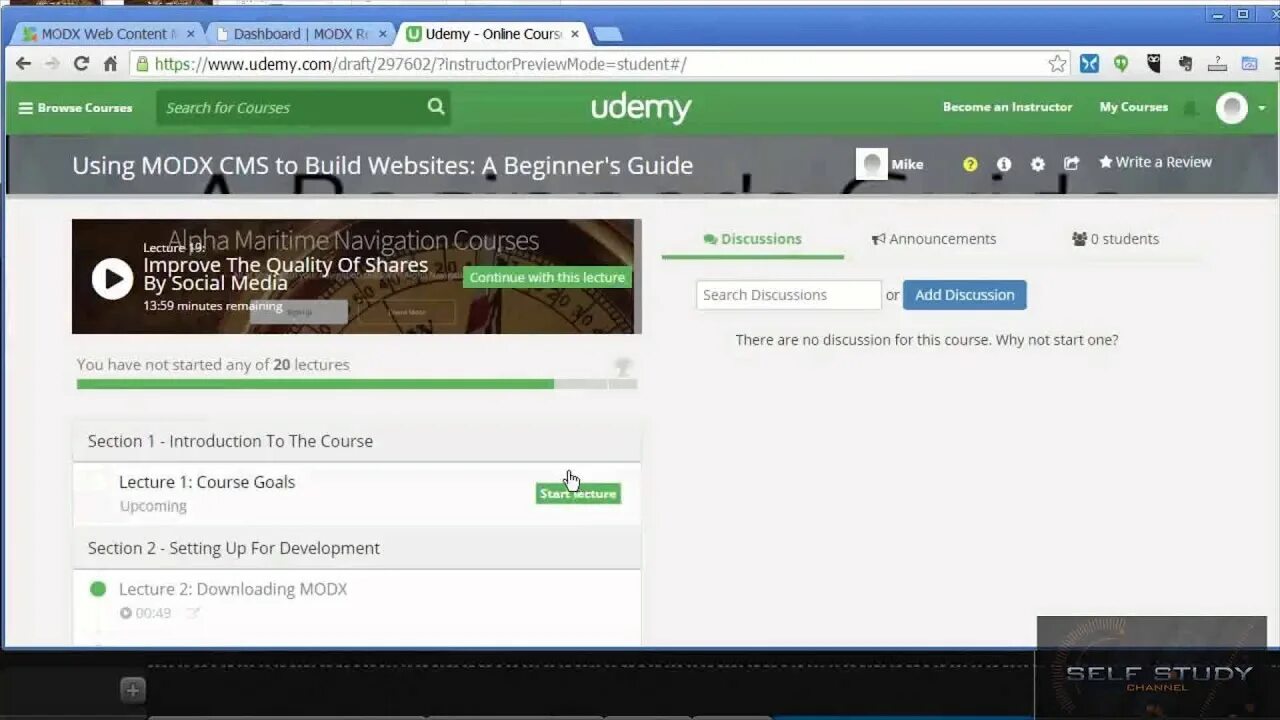Go back with the browser back arrow
1280x720 pixels.
click(24, 64)
